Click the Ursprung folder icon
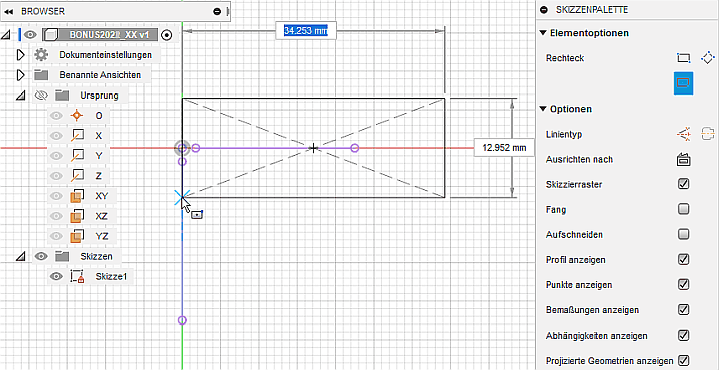The height and width of the screenshot is (370, 719). (62, 95)
